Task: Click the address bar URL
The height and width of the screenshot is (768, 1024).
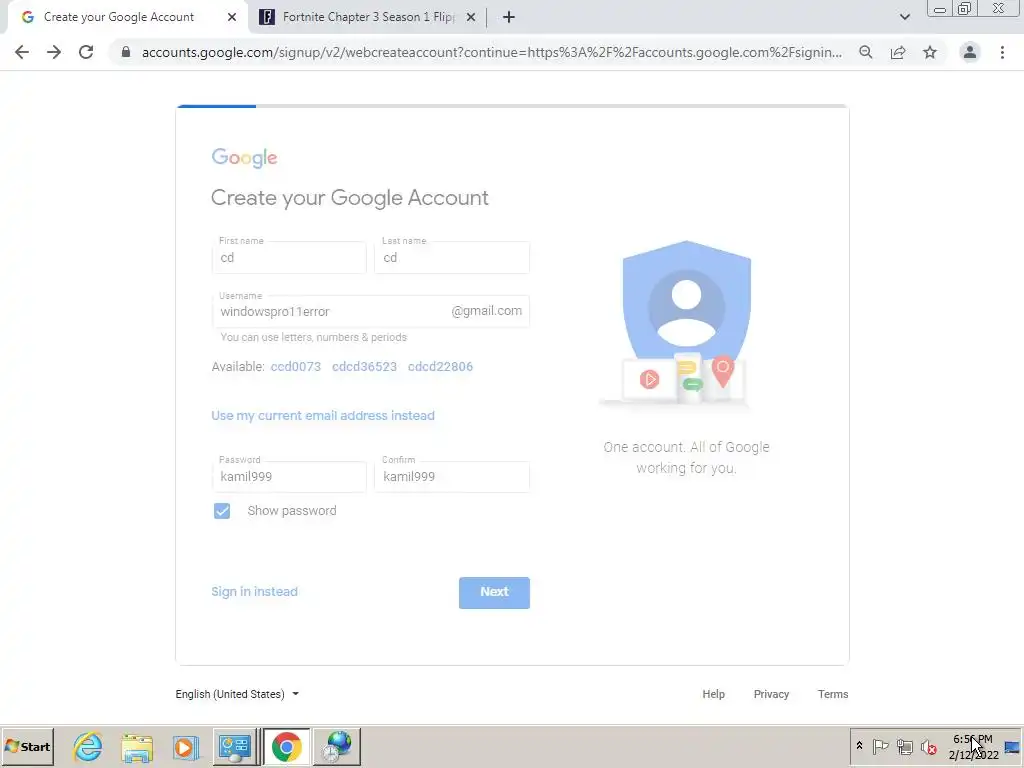Action: point(491,52)
